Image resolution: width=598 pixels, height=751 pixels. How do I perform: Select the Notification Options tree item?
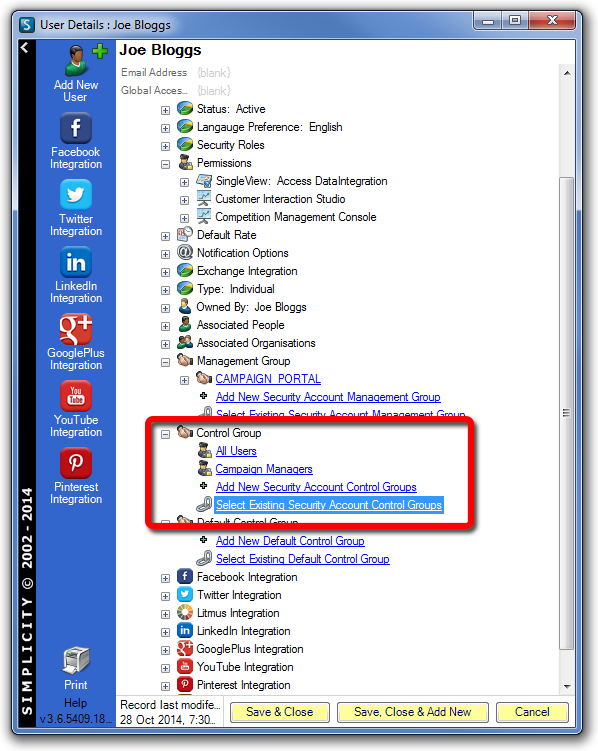(242, 253)
